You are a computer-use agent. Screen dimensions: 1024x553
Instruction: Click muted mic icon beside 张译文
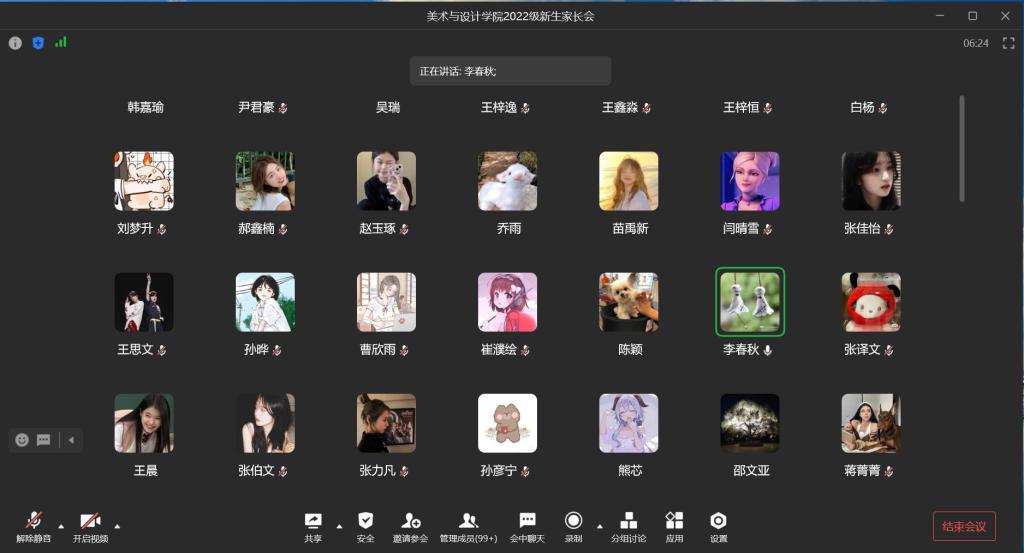click(889, 350)
